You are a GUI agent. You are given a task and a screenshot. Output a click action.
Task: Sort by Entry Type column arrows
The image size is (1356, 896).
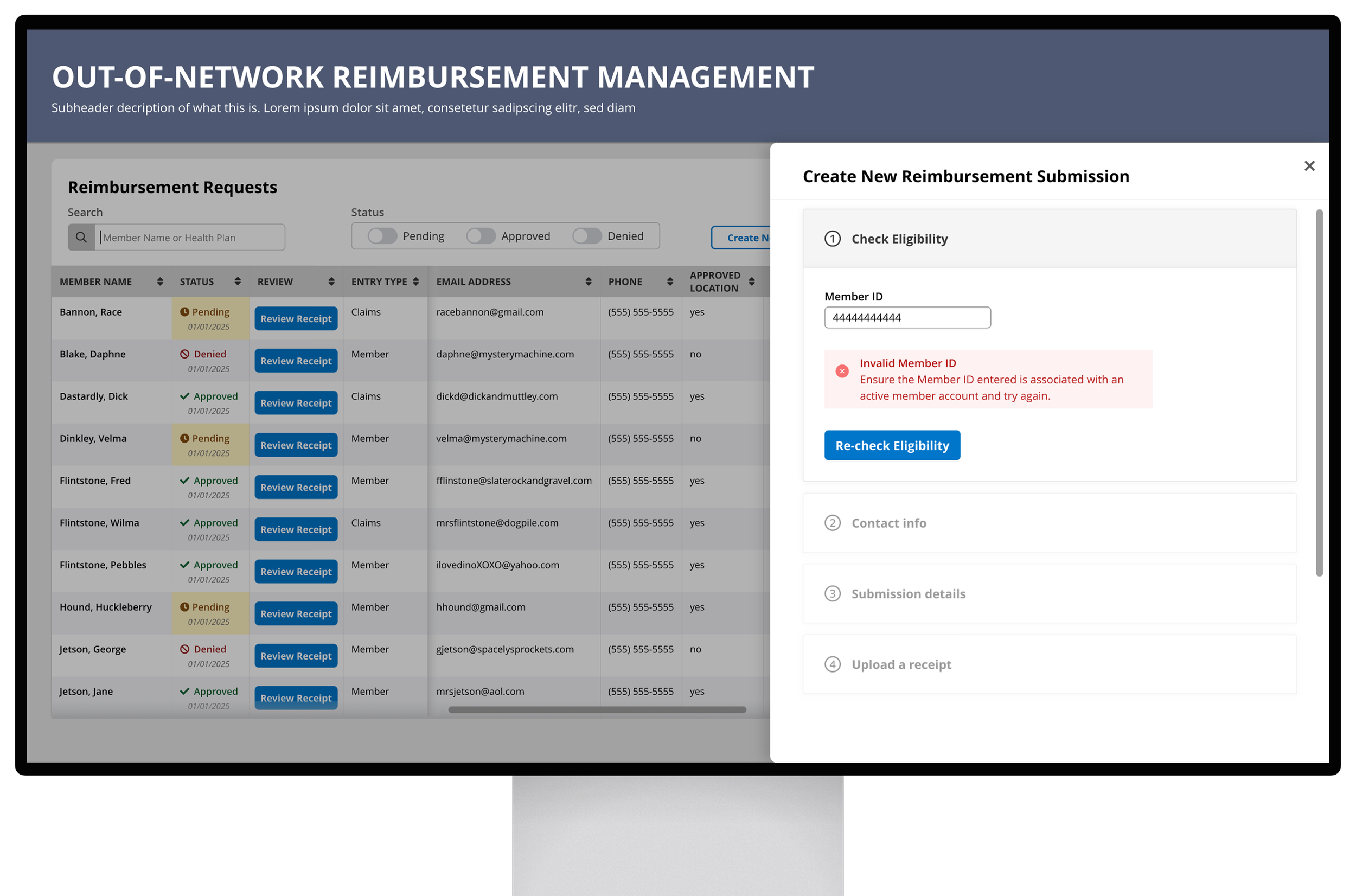[x=416, y=281]
